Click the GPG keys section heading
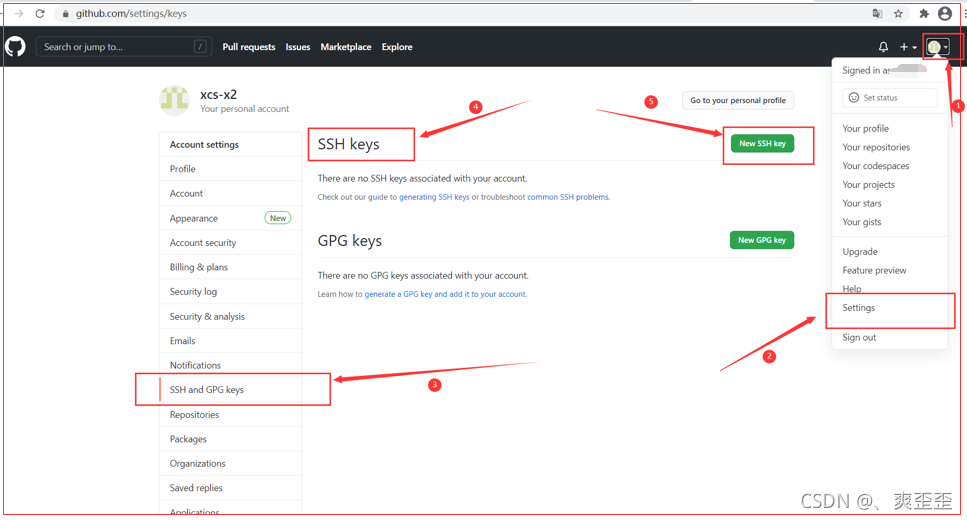 pyautogui.click(x=350, y=241)
